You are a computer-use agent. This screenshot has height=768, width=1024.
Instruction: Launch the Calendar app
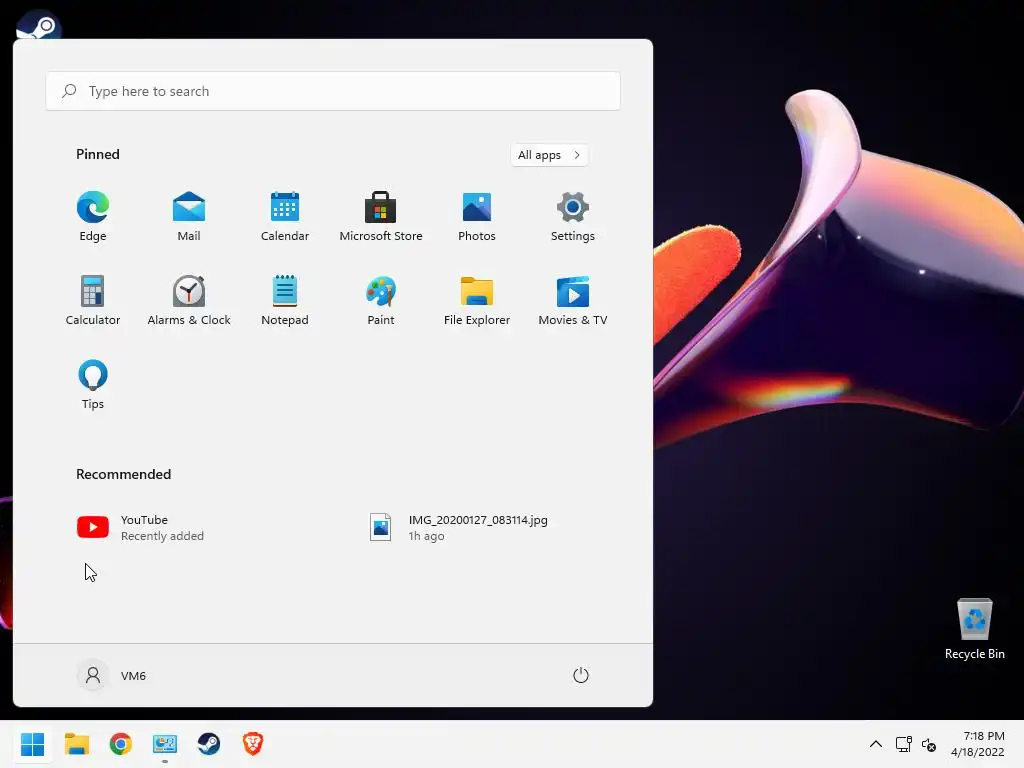coord(285,217)
